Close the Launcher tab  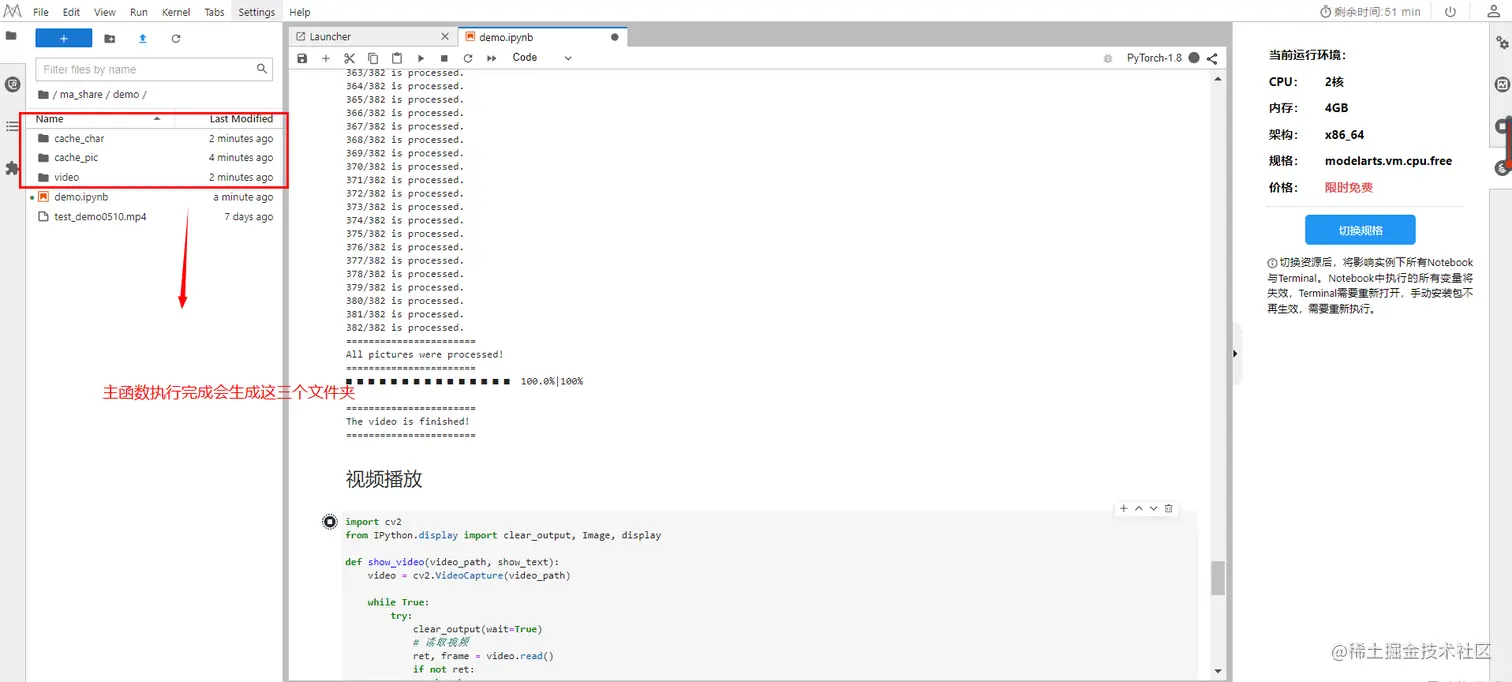coord(446,37)
